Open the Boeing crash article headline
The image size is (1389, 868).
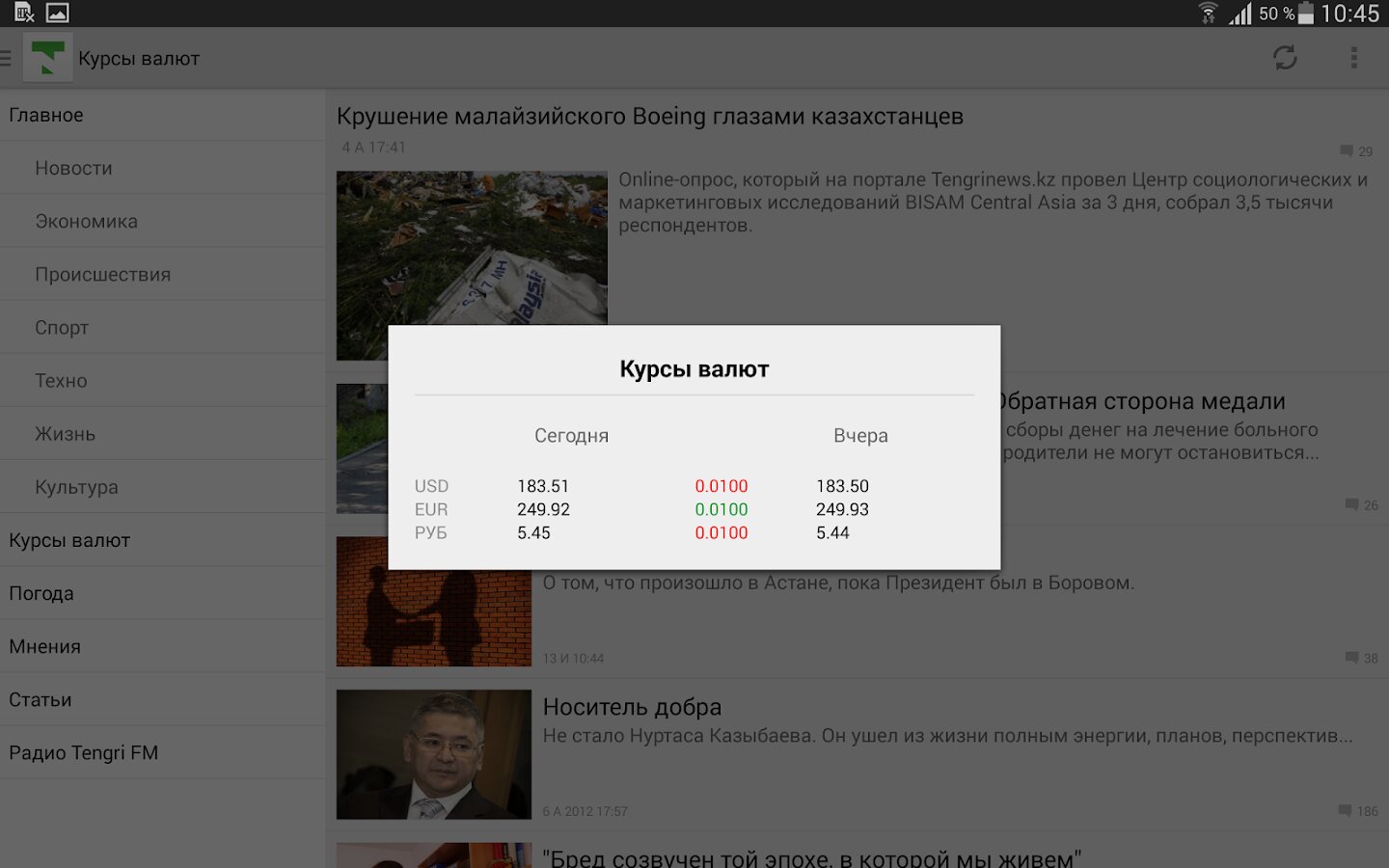tap(649, 117)
